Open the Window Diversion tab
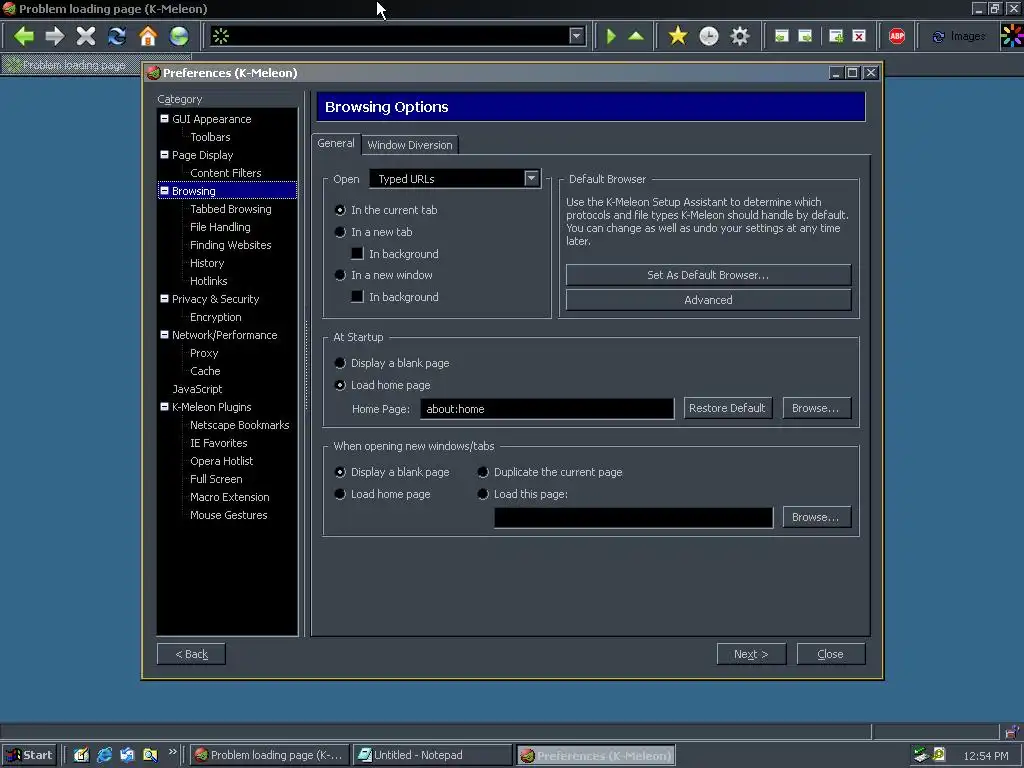The width and height of the screenshot is (1024, 768). tap(409, 145)
